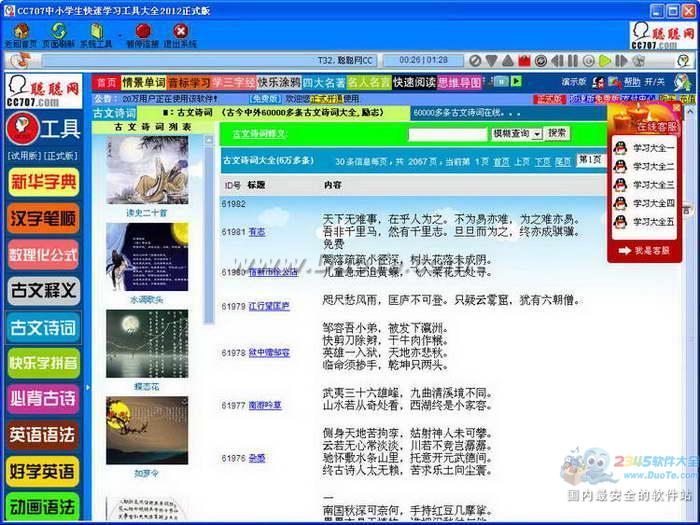The width and height of the screenshot is (700, 525).
Task: Click the music note icon in player bar
Action: 20,60
